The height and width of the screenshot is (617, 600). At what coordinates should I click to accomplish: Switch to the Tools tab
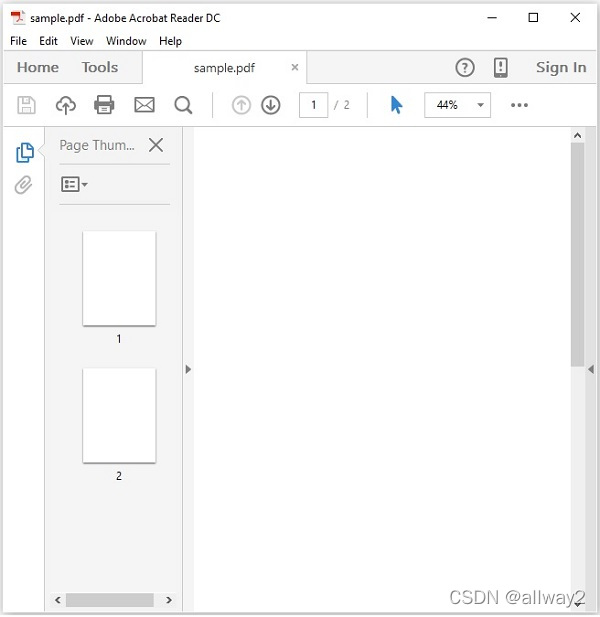point(100,67)
